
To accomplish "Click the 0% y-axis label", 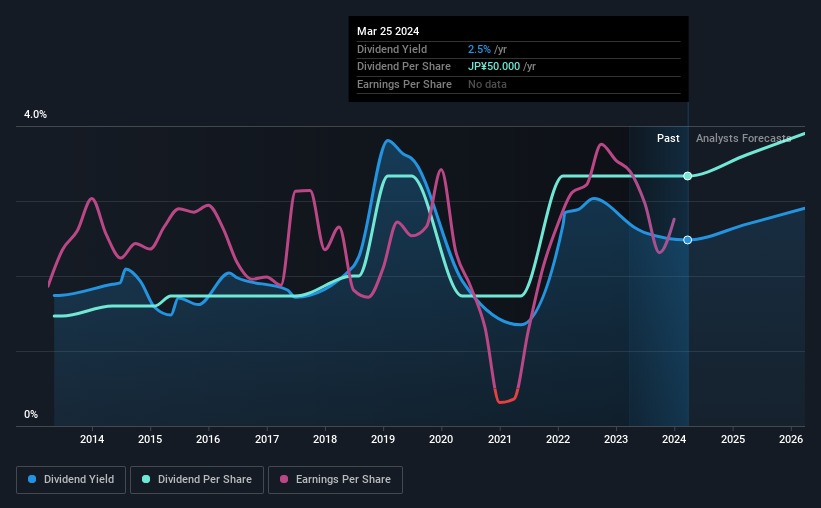I will pos(31,414).
